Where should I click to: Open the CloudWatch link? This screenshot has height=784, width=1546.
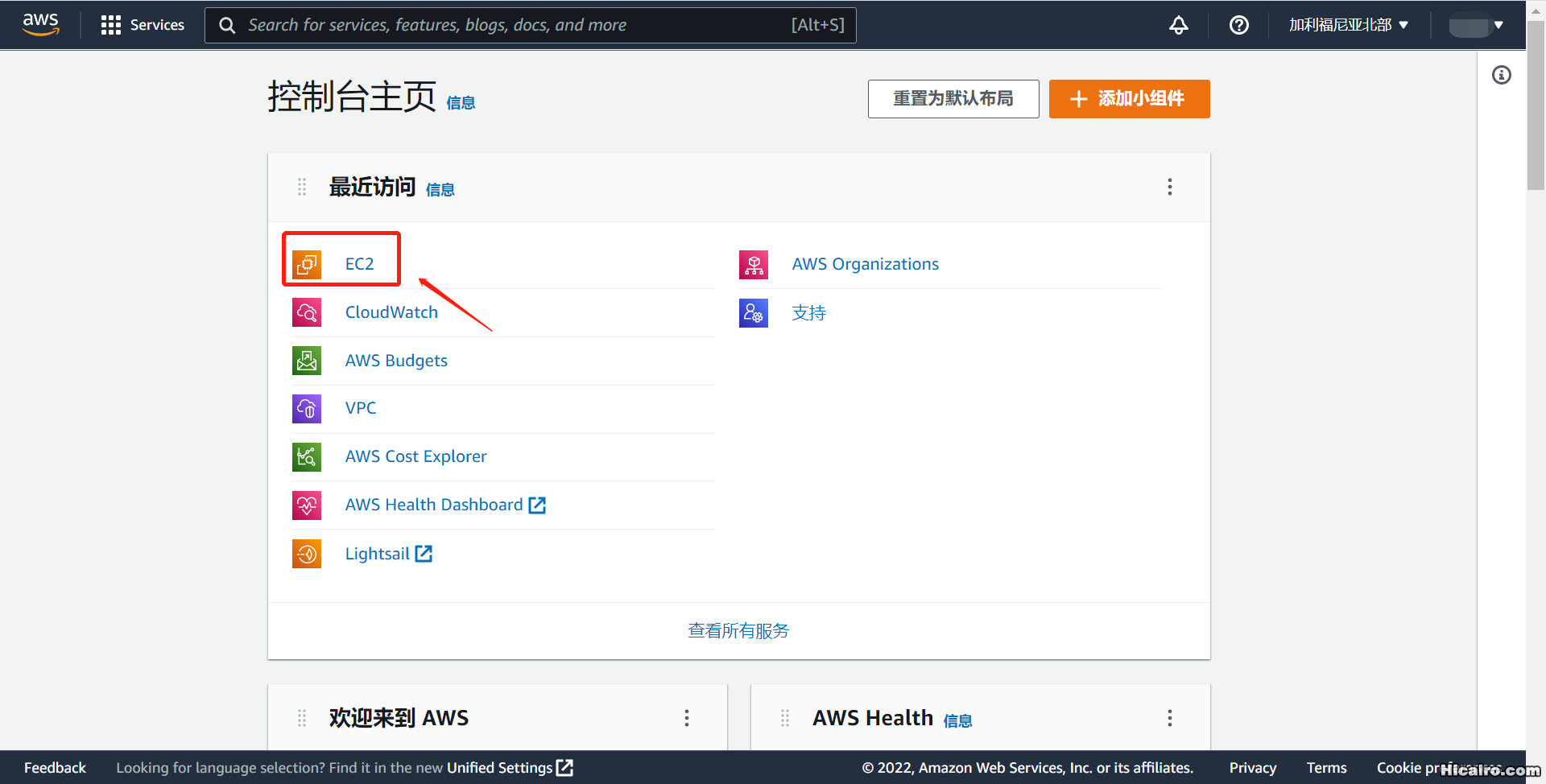pos(391,312)
